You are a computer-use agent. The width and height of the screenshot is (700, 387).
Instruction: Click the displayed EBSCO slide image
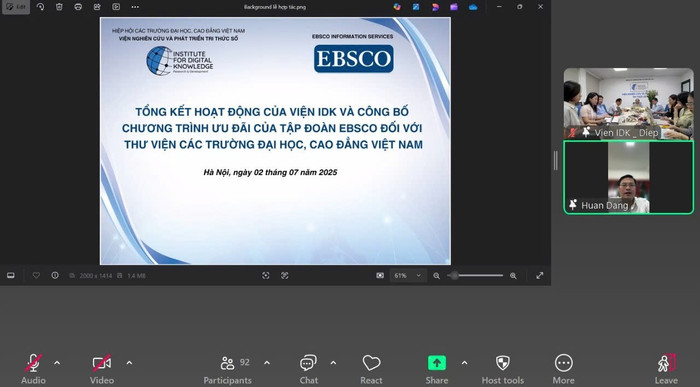[x=275, y=141]
